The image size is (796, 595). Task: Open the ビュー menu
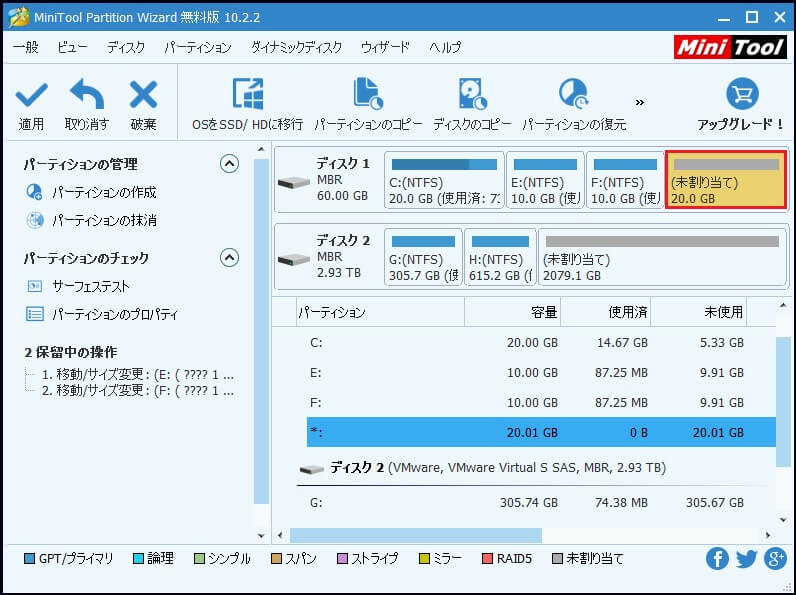click(x=72, y=47)
